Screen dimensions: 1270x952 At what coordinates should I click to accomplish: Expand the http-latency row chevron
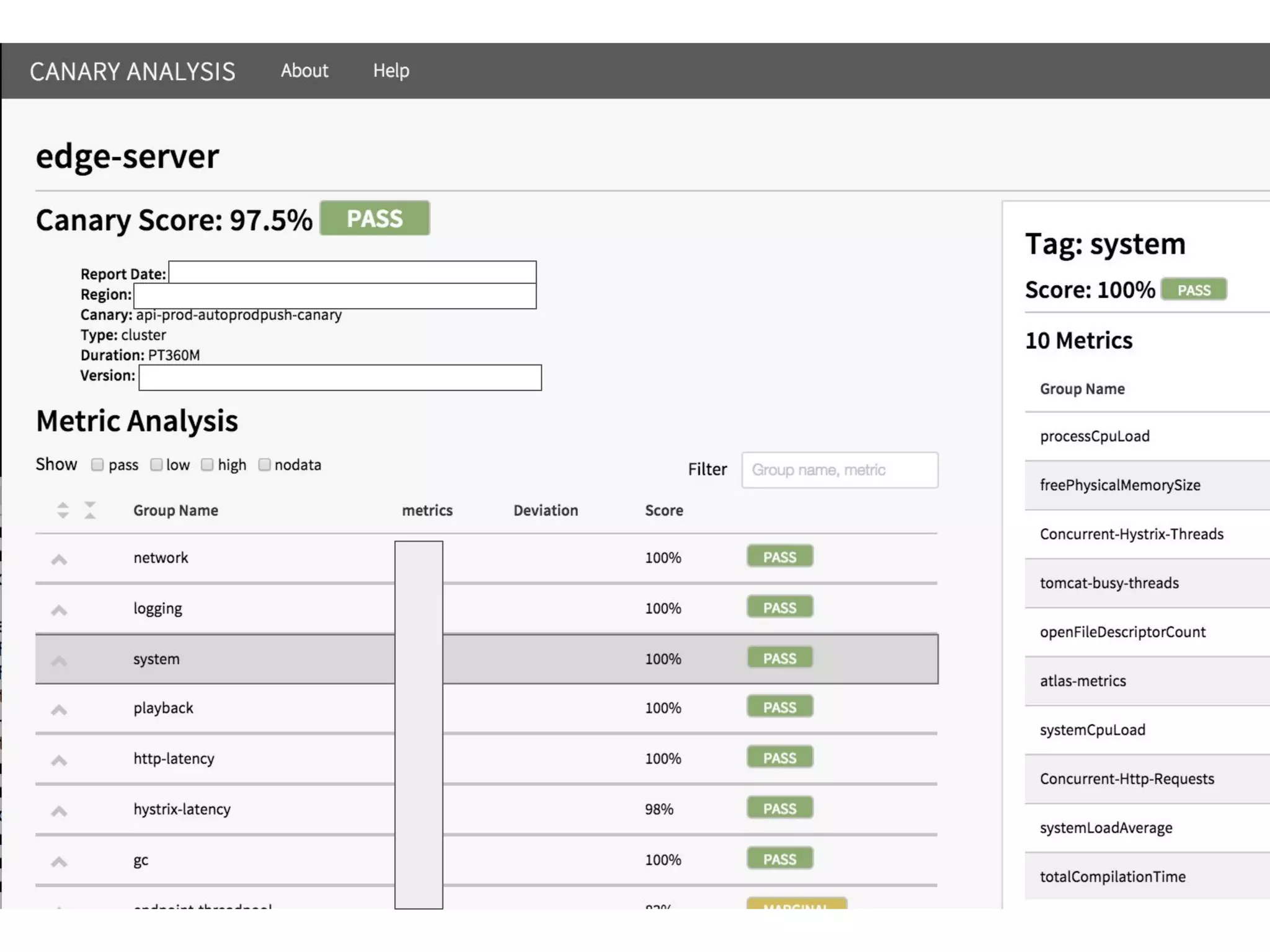[x=59, y=760]
